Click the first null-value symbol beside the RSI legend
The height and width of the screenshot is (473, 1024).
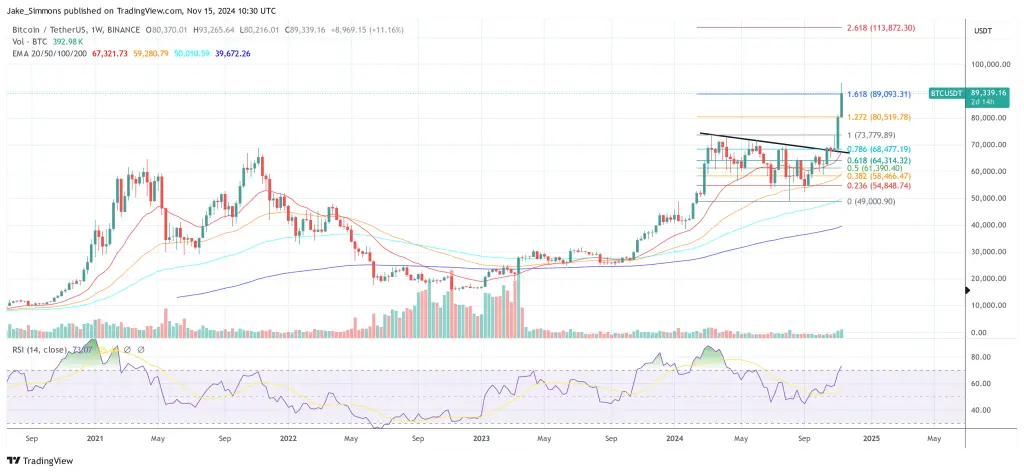(128, 350)
